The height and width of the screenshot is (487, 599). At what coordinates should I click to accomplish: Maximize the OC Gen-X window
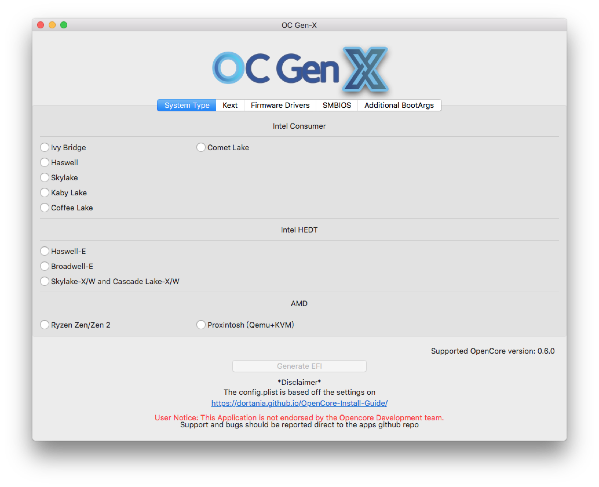click(x=64, y=25)
